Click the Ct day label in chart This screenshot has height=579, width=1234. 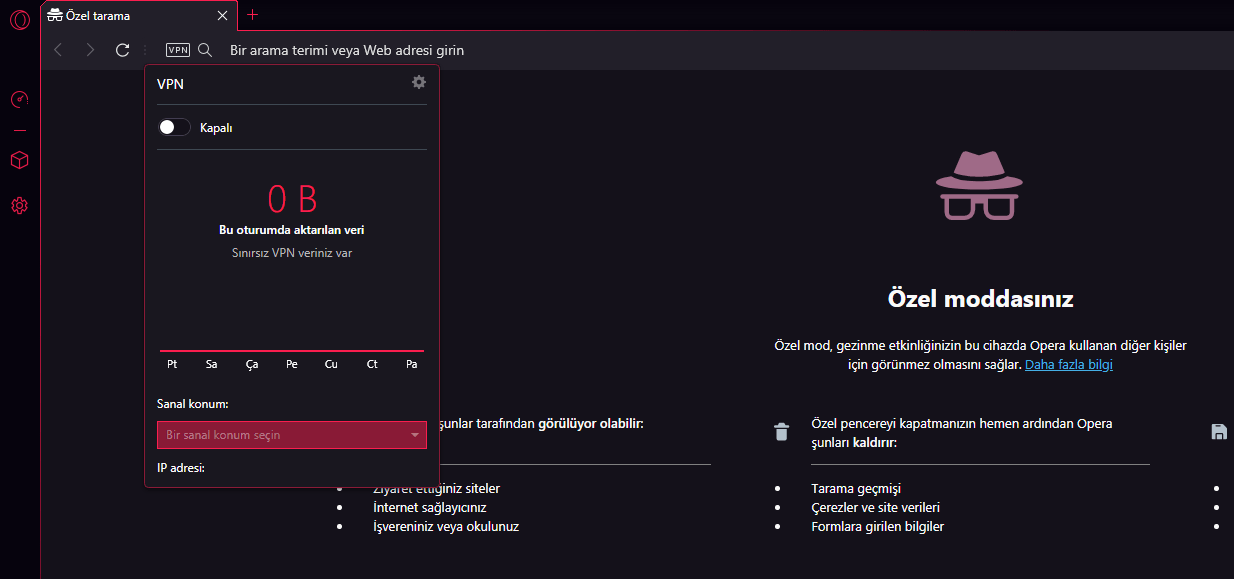(x=372, y=364)
